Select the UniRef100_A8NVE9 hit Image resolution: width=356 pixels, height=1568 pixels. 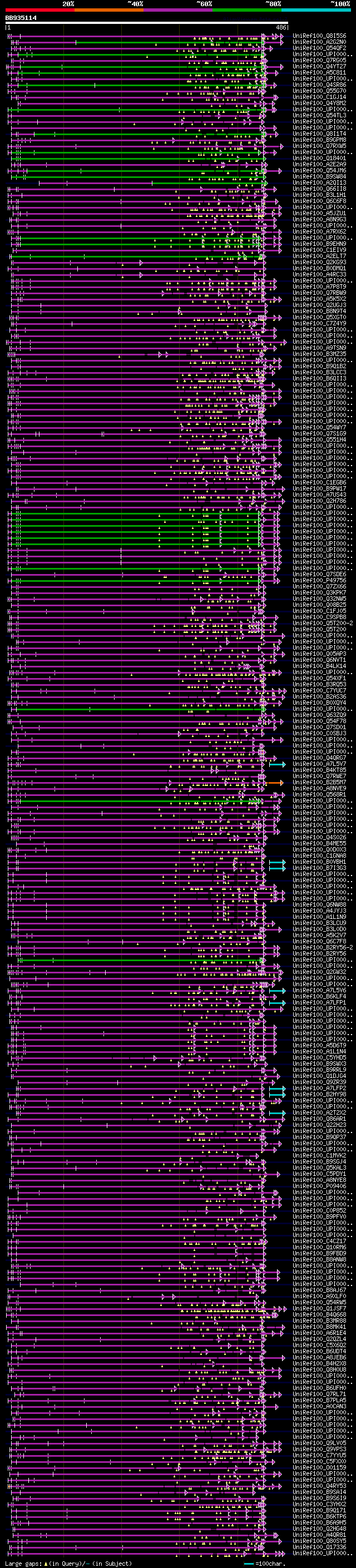[x=319, y=788]
